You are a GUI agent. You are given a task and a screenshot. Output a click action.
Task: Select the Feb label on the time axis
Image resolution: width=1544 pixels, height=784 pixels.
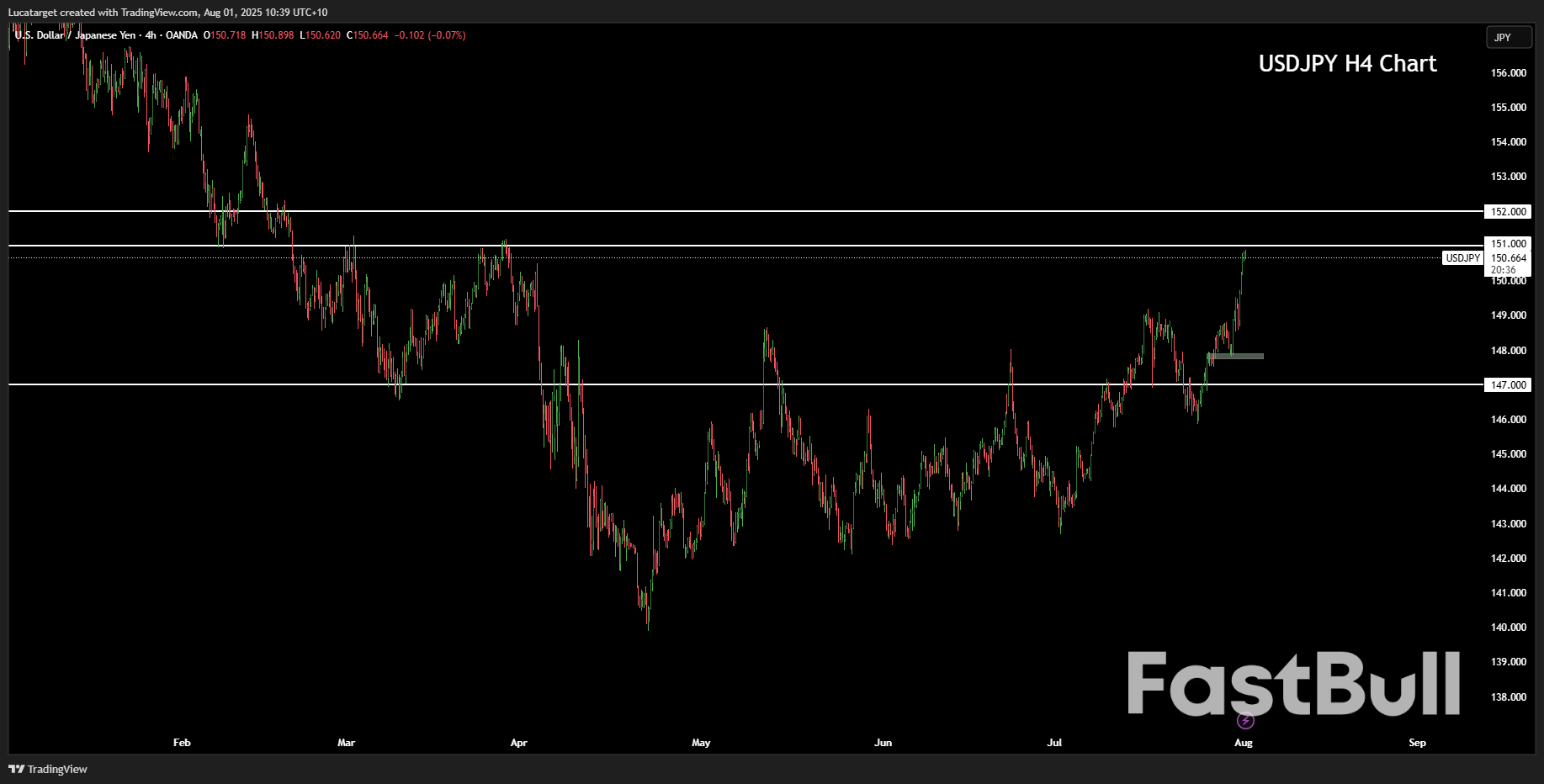coord(181,743)
